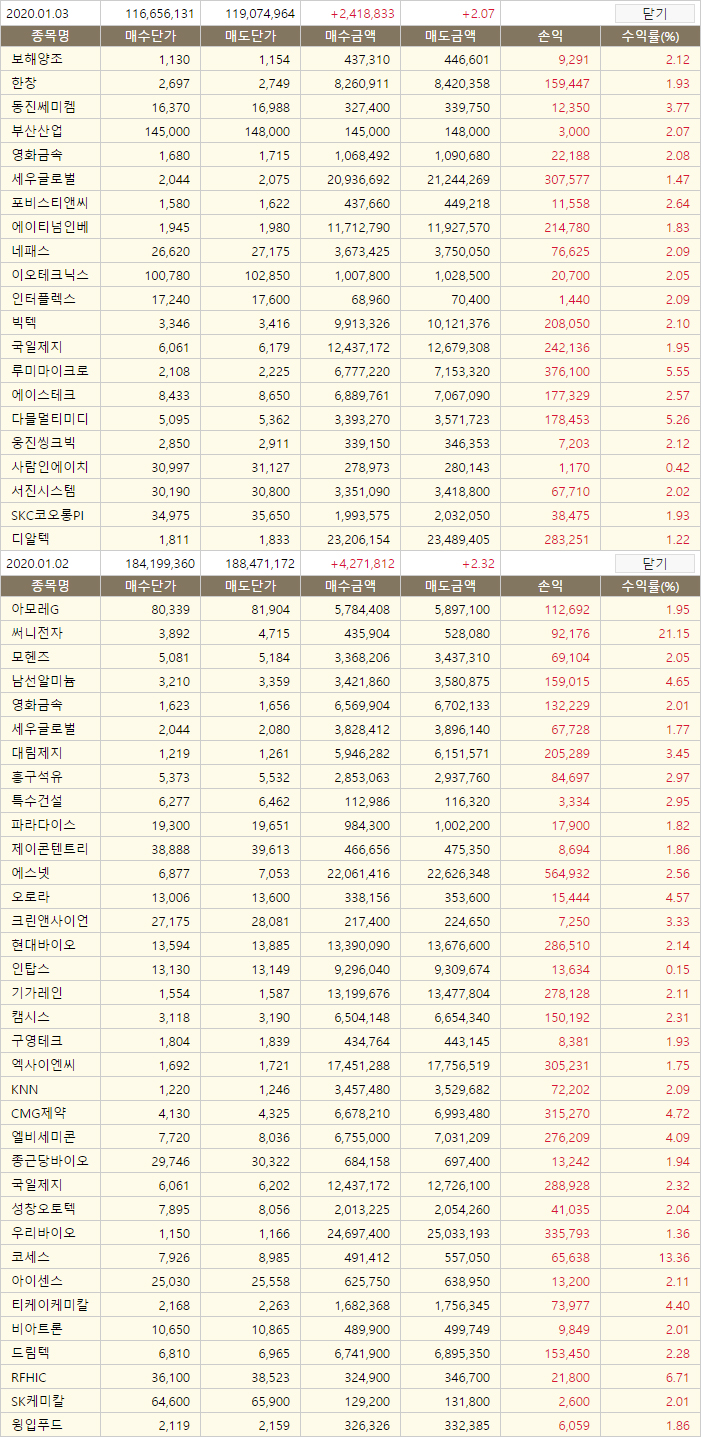Viewport: 701px width, 1437px height.
Task: Close the 2020.01.03 trade section with 닫기
Action: [x=654, y=14]
